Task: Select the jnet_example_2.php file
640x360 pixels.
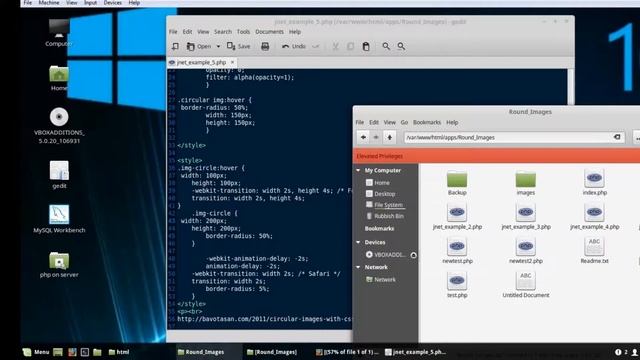Action: [x=457, y=217]
